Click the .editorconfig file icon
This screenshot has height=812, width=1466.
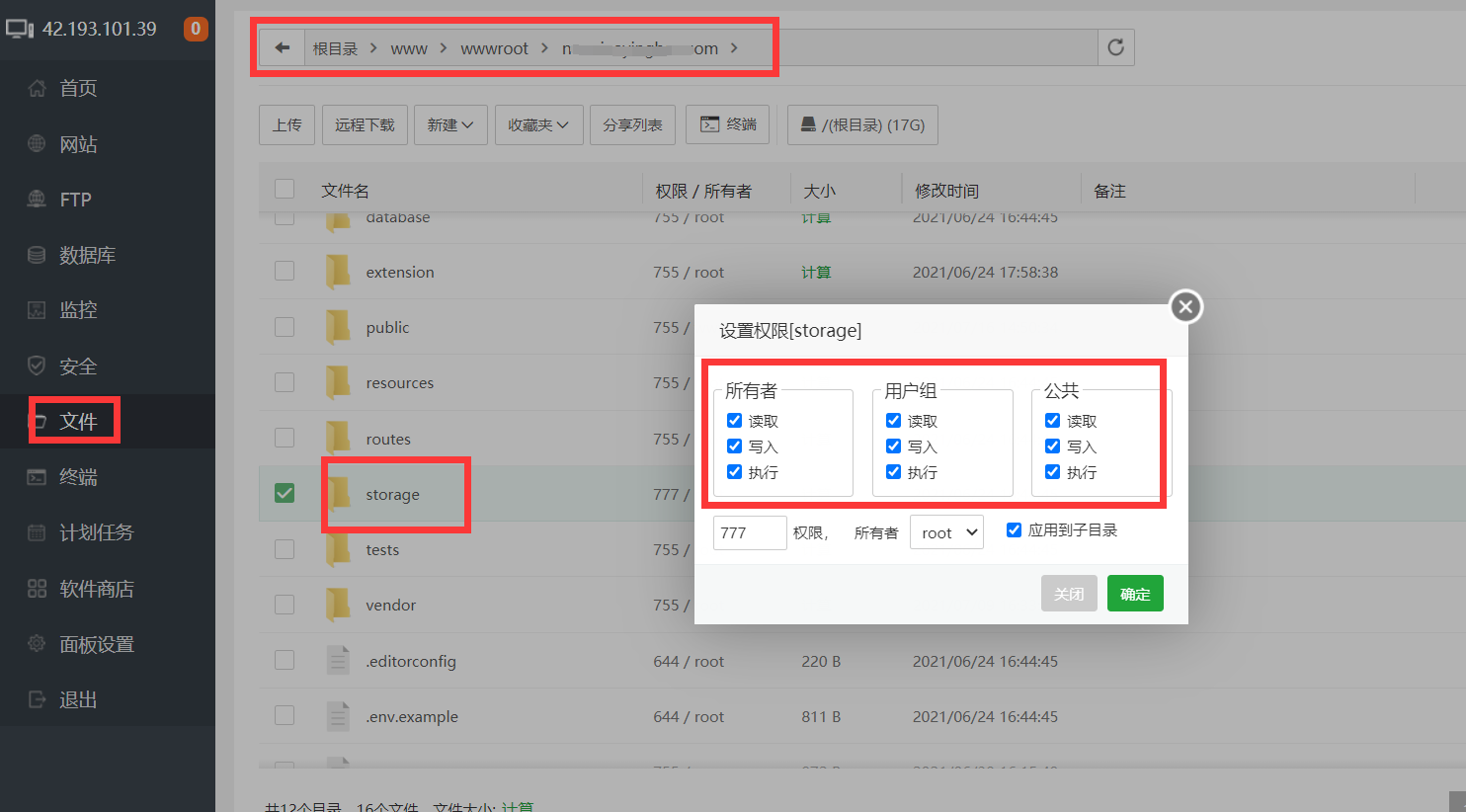tap(338, 661)
